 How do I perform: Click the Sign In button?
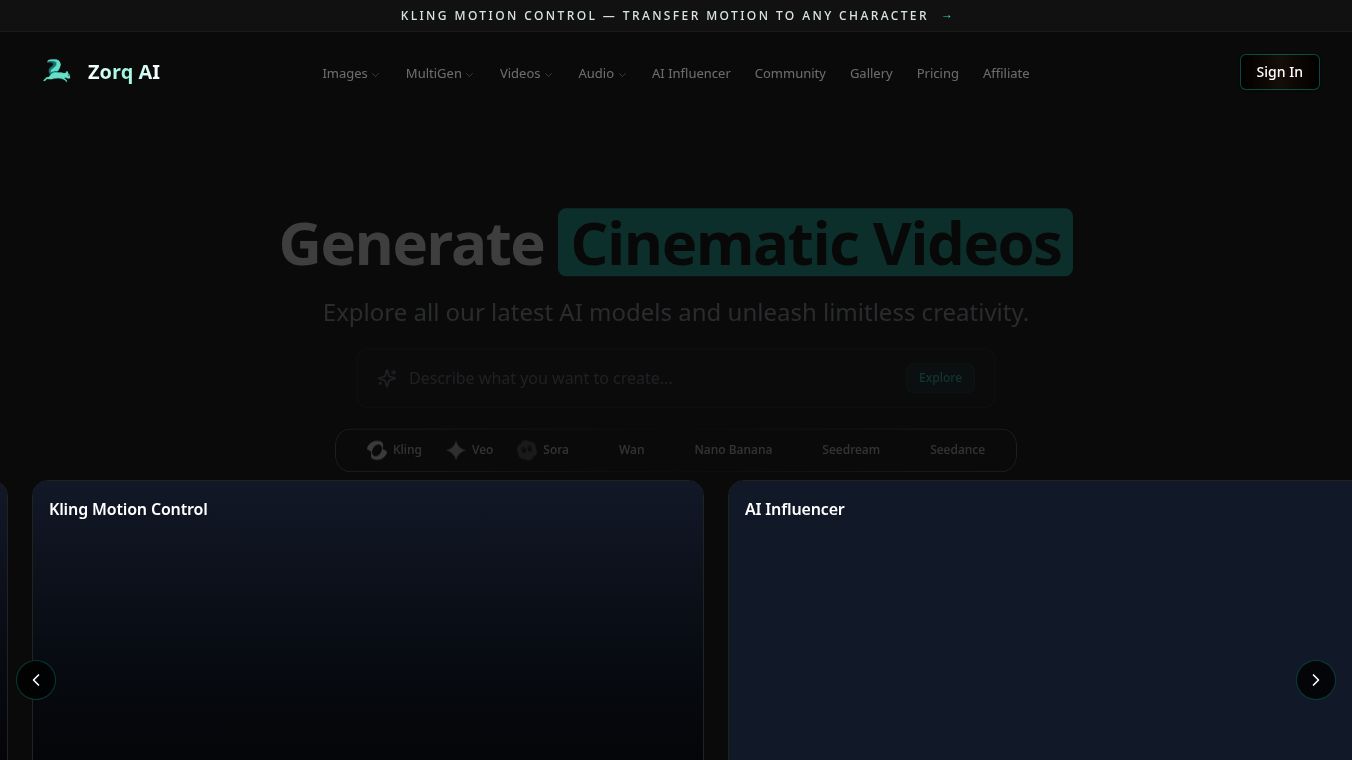coord(1280,72)
